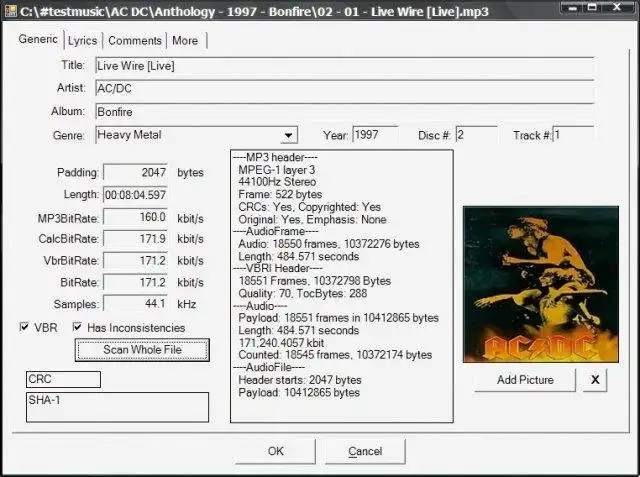640x477 pixels.
Task: Expand the Genre dropdown arrow
Action: click(289, 135)
